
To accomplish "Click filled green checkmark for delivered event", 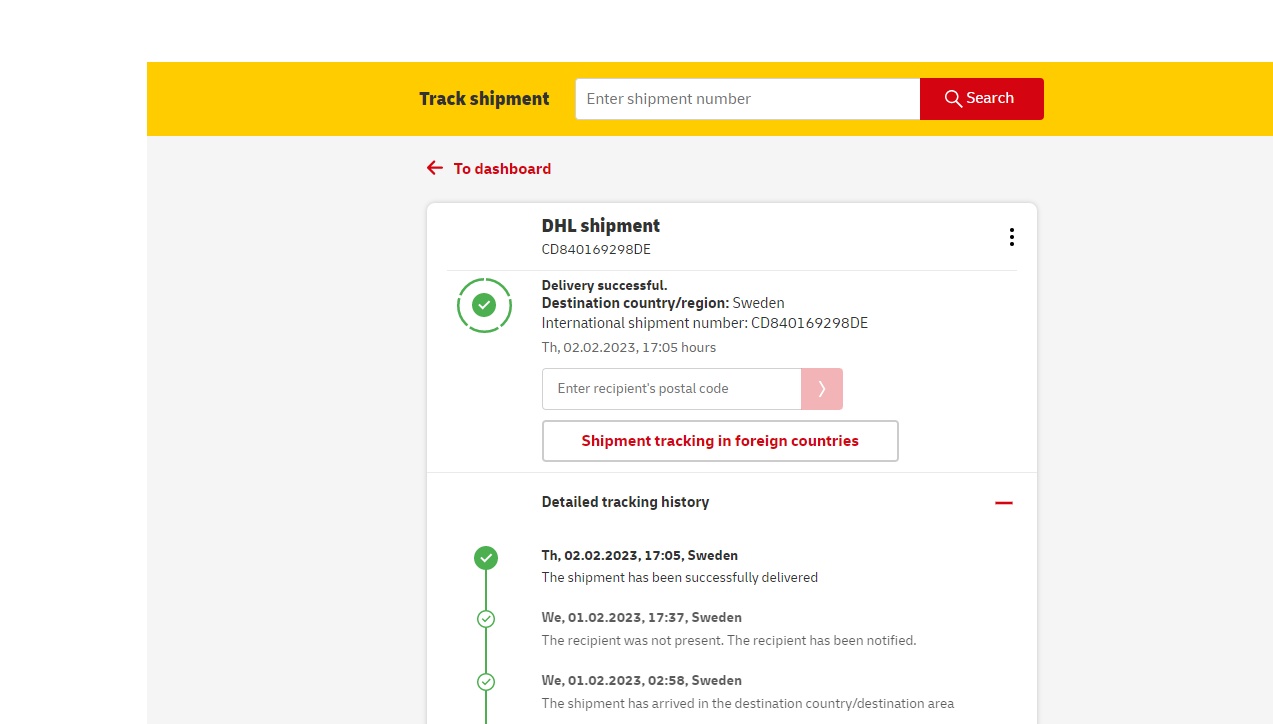I will [x=486, y=558].
